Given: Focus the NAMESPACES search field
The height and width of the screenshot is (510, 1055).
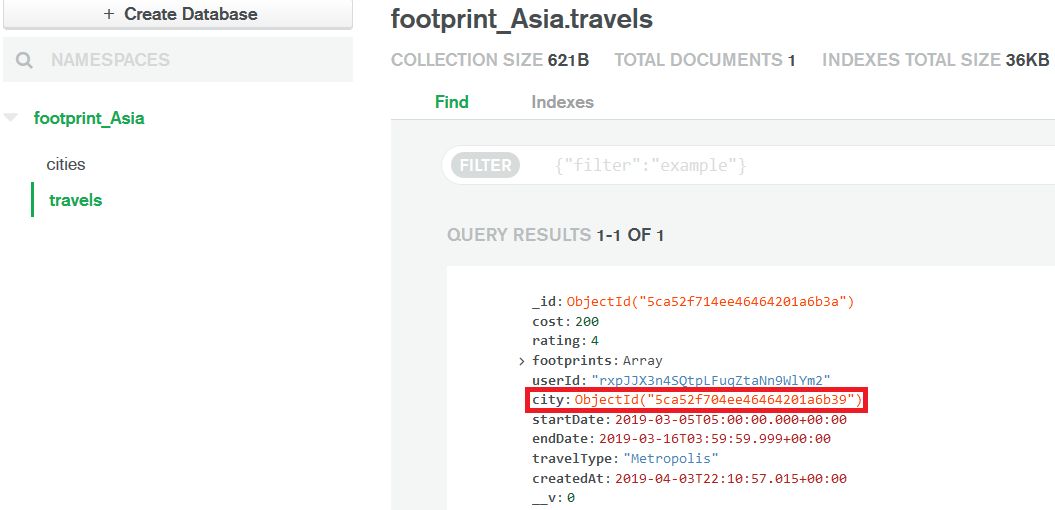Looking at the screenshot, I should click(178, 60).
